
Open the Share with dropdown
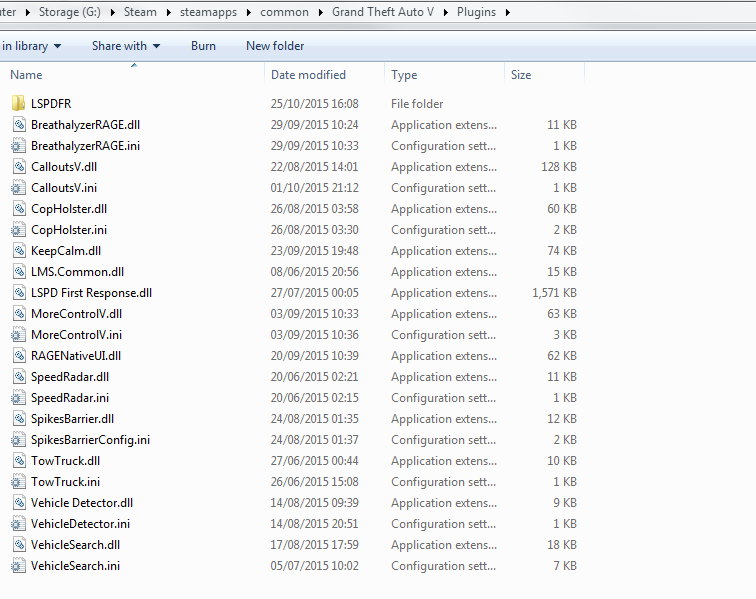(126, 46)
